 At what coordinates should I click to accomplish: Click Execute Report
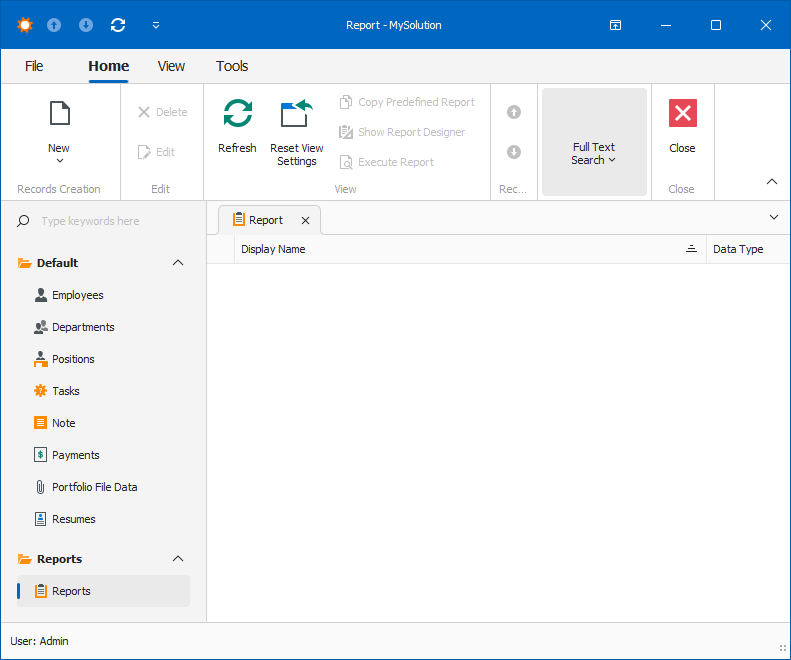tap(386, 162)
